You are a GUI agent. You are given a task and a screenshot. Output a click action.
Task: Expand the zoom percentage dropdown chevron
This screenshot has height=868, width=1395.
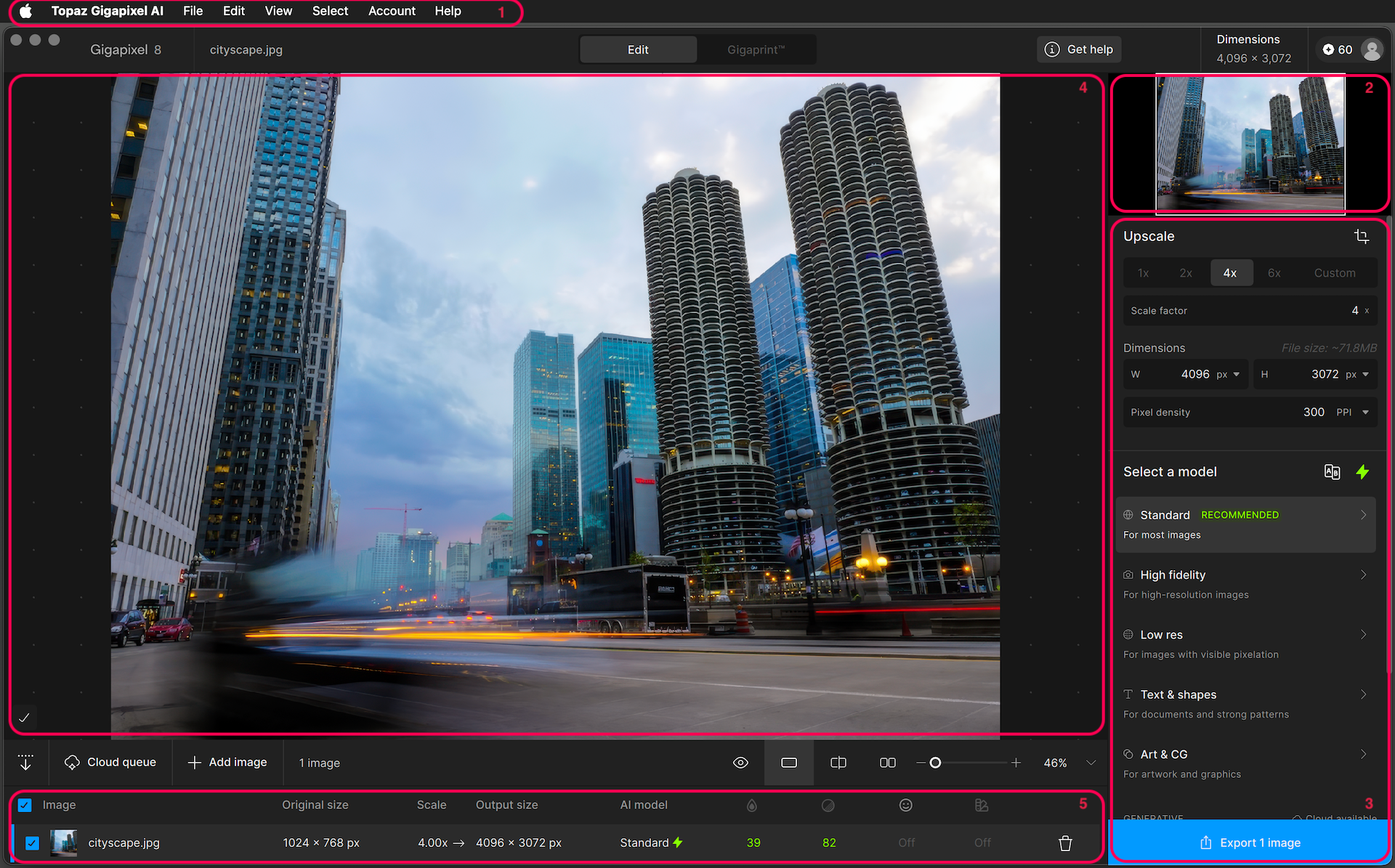pyautogui.click(x=1091, y=763)
